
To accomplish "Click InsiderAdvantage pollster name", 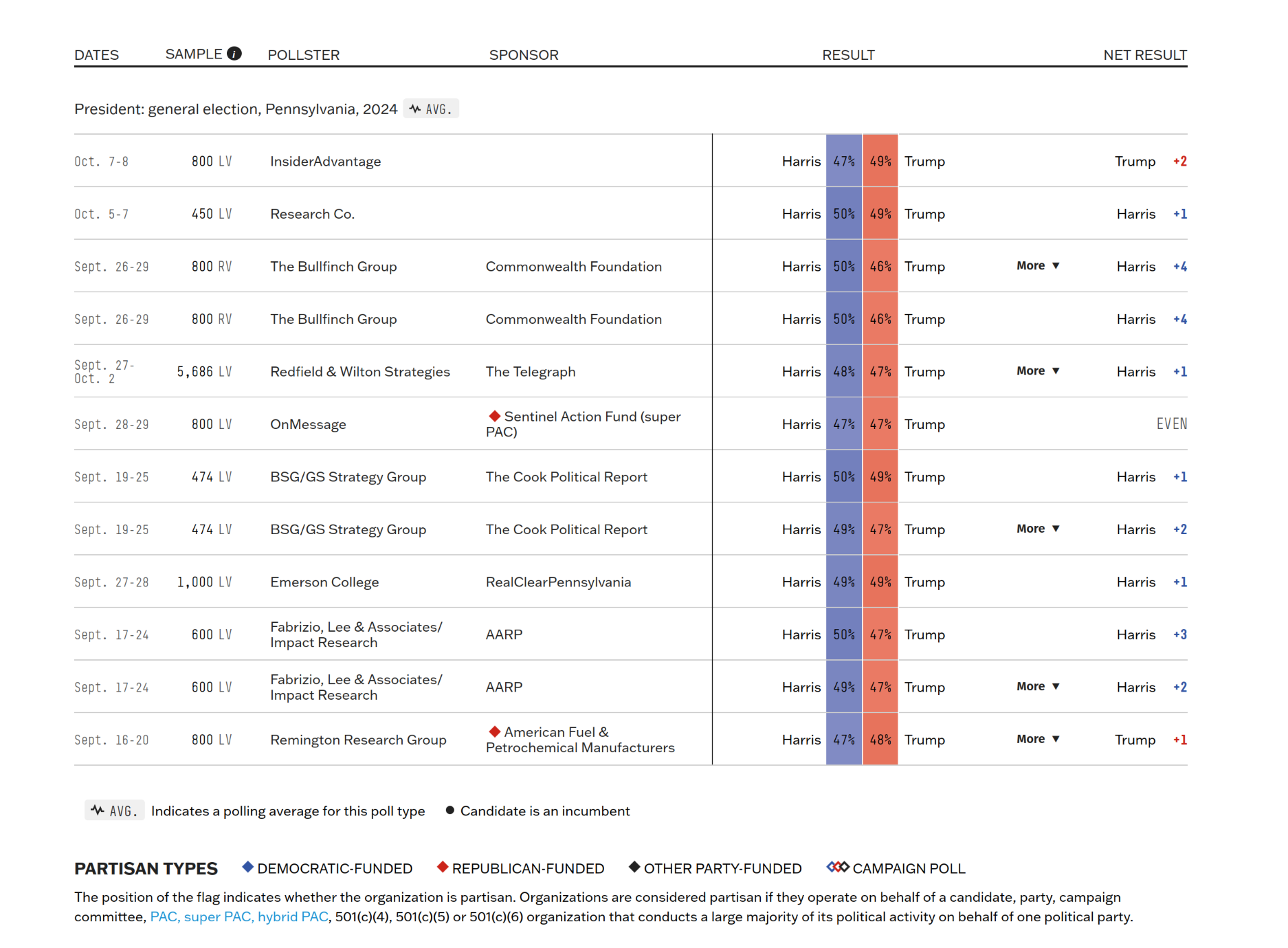I will 326,162.
